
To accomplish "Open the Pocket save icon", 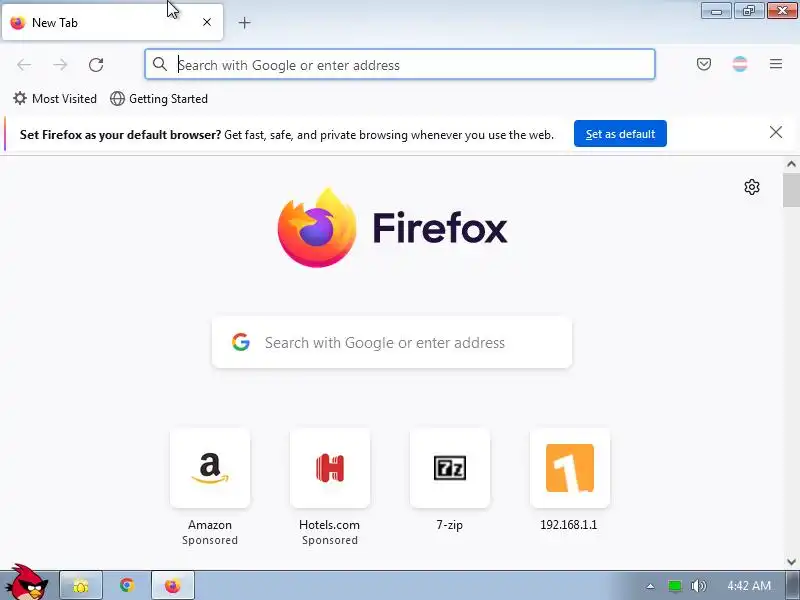I will (x=704, y=64).
